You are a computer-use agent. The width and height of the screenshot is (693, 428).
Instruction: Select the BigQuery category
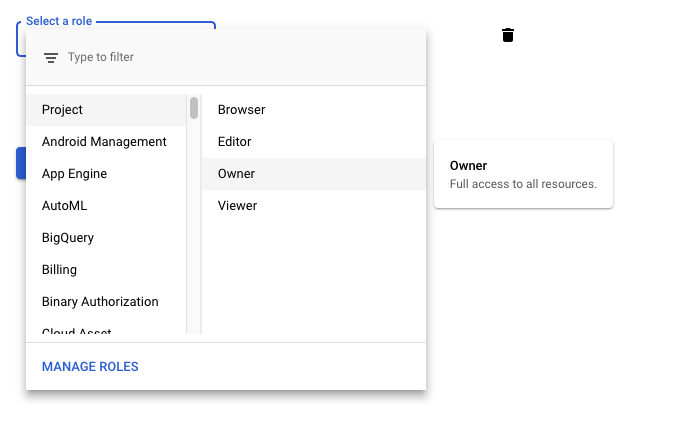(x=106, y=238)
